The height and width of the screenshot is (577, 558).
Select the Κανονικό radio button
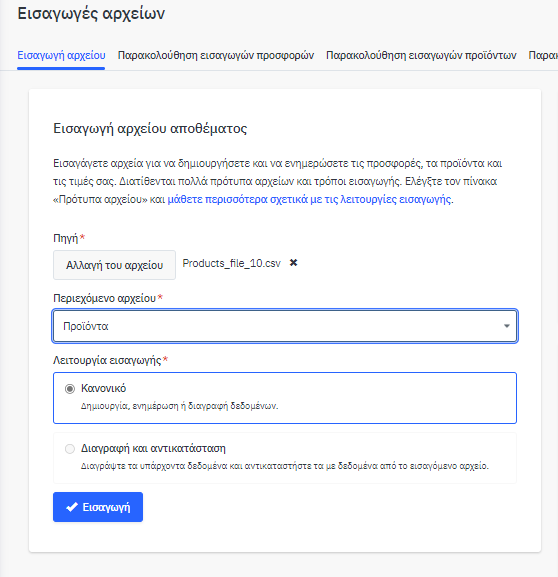70,389
